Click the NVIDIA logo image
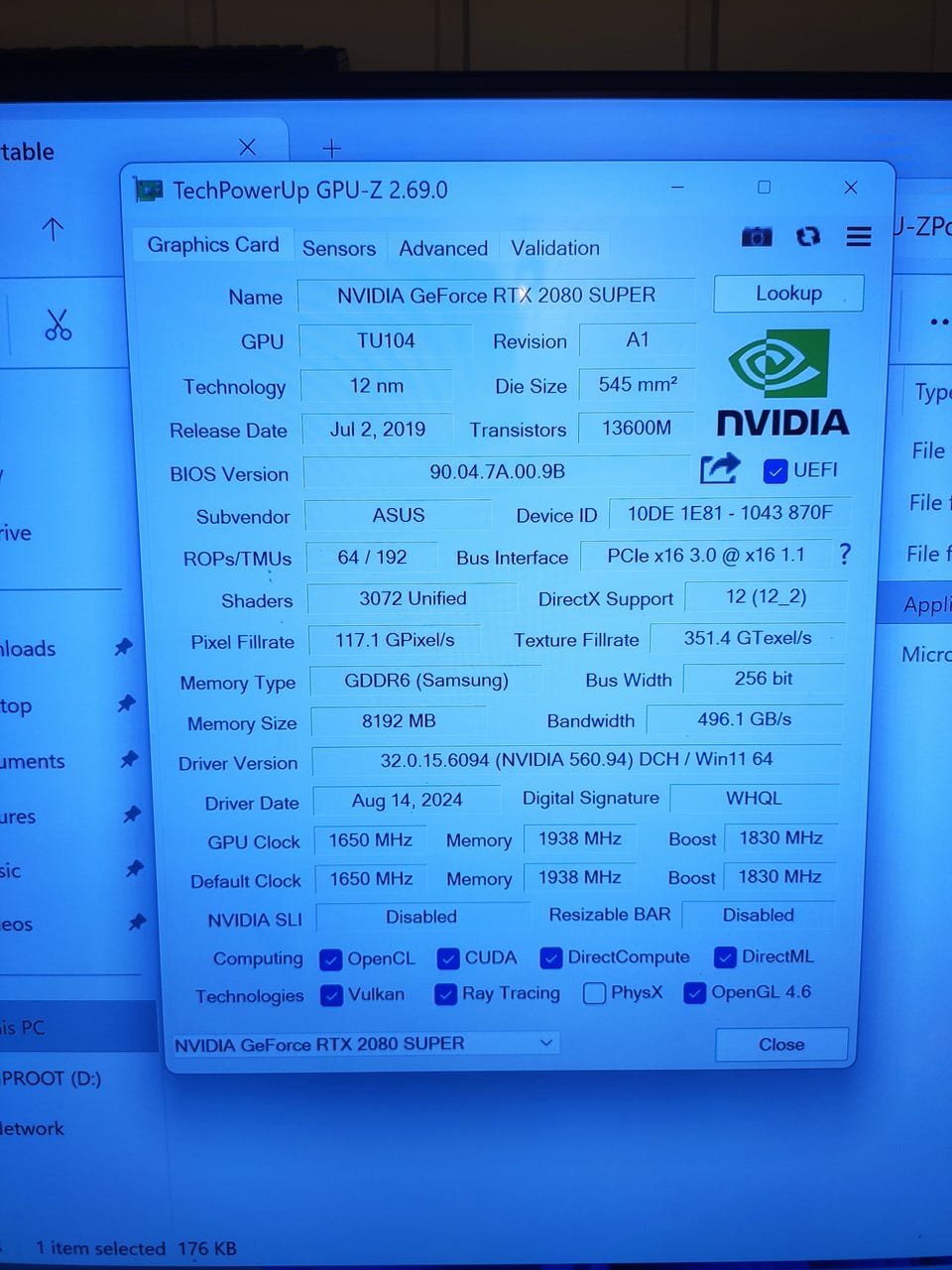 point(783,382)
